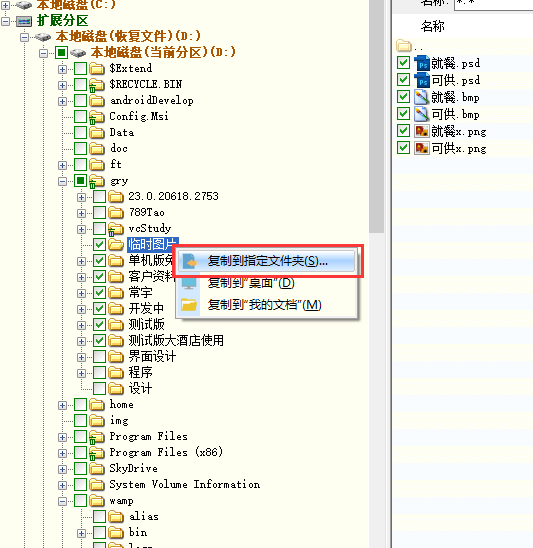Click the image icon of 可供x.png
This screenshot has height=548, width=533.
tap(422, 148)
